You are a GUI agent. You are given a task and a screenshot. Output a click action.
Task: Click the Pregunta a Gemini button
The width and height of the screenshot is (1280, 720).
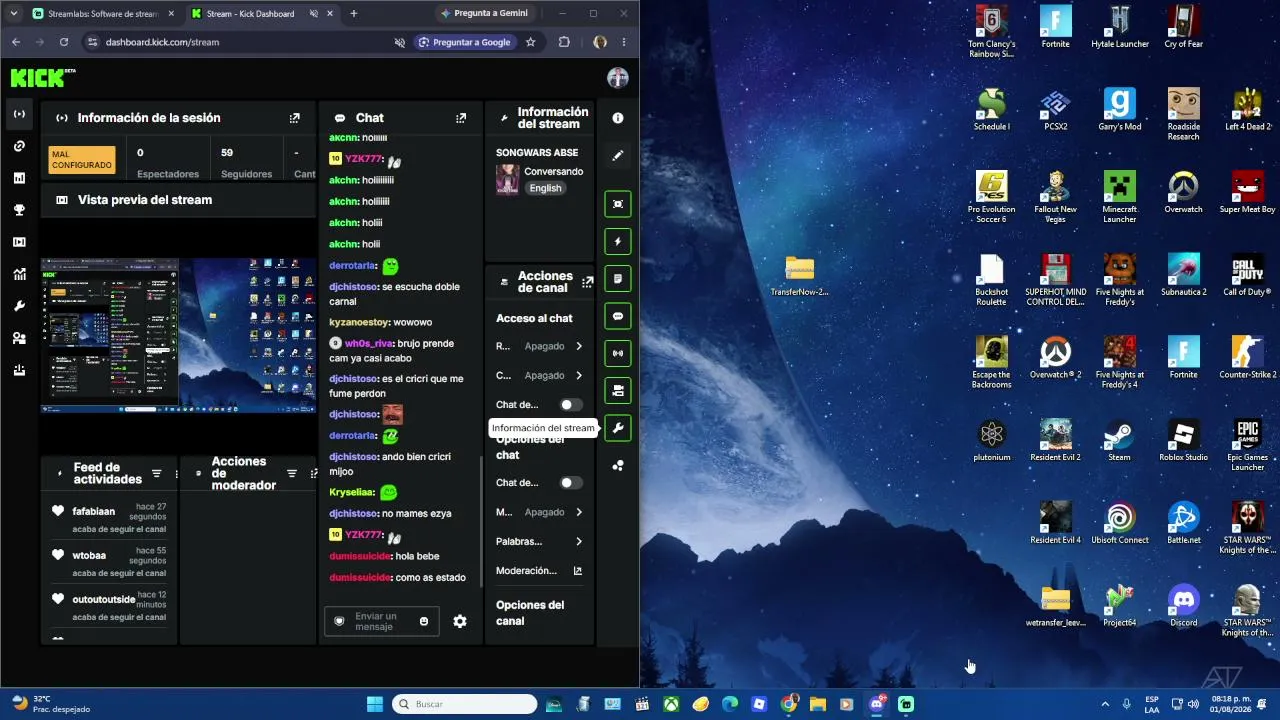pyautogui.click(x=484, y=14)
